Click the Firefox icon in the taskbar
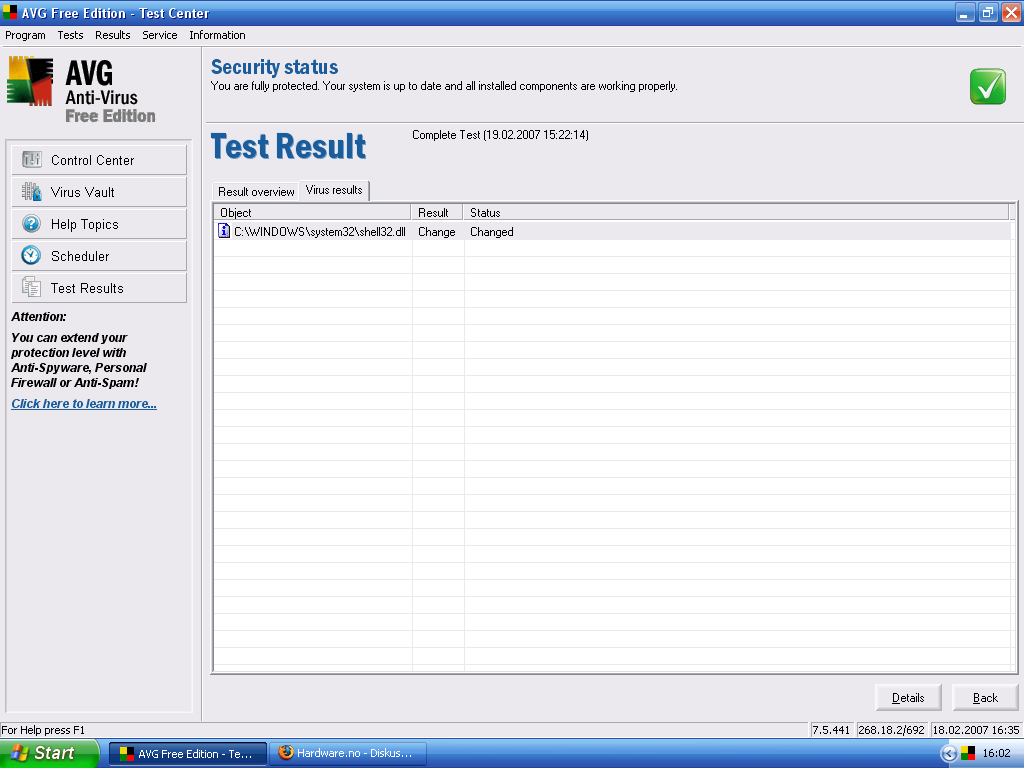Image resolution: width=1024 pixels, height=768 pixels. (285, 753)
